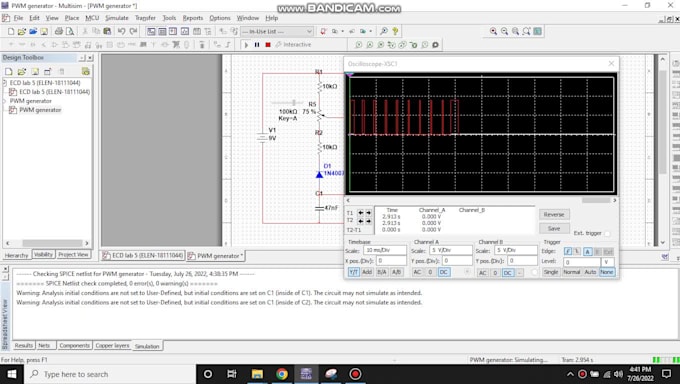Screen dimensions: 680x384
Task: Click the Redo icon
Action: tap(133, 31)
